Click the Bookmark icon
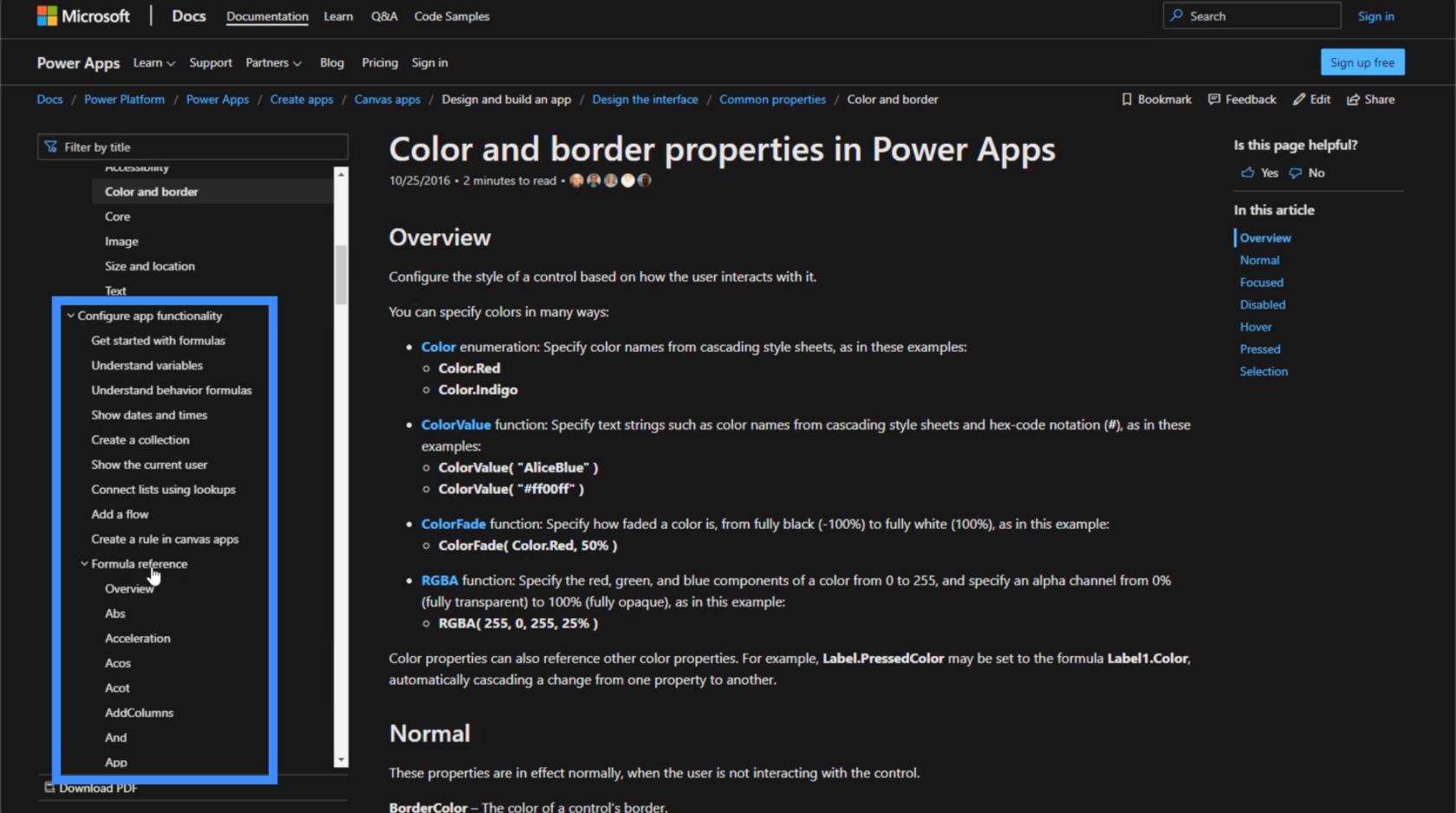The image size is (1456, 813). tap(1127, 100)
